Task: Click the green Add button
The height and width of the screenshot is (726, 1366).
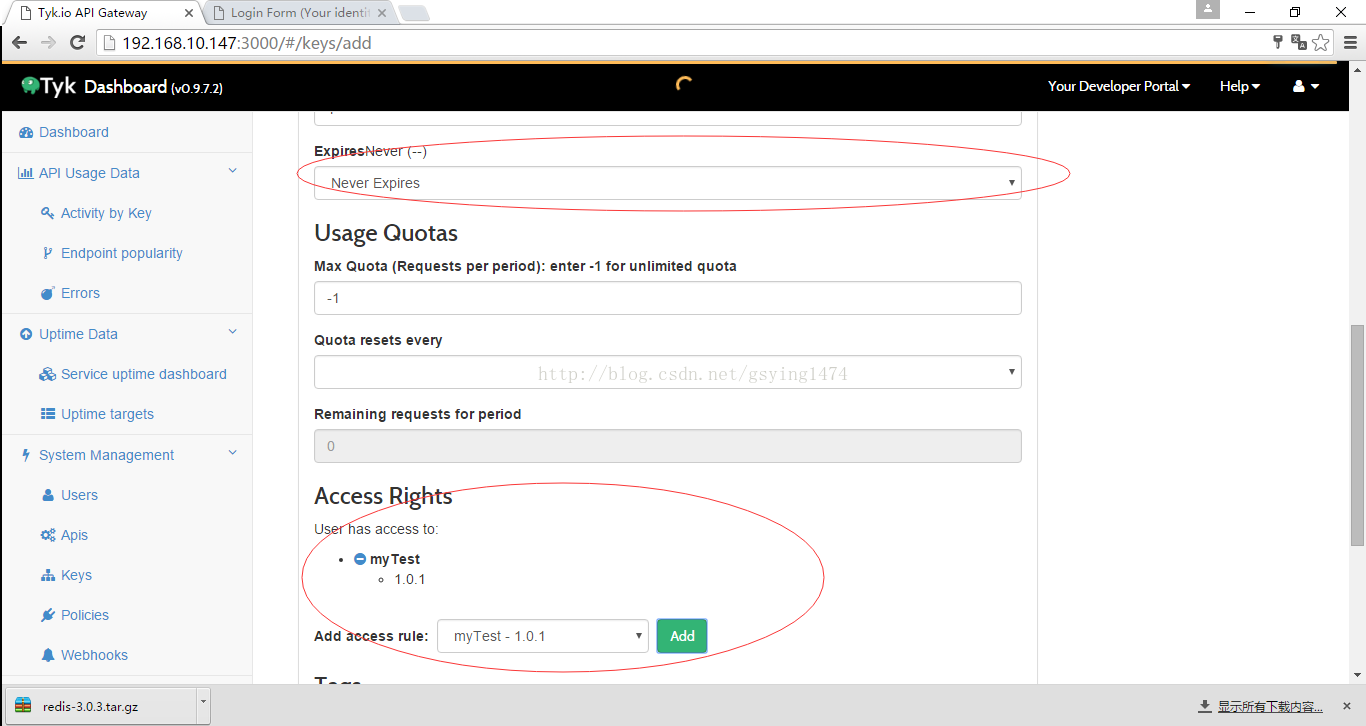Action: [x=682, y=636]
